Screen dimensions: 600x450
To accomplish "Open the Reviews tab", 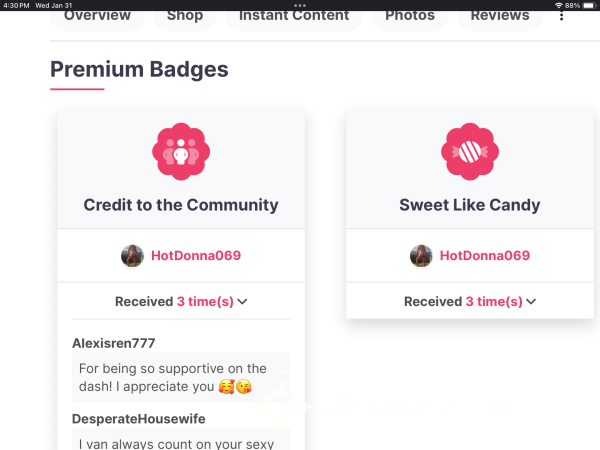I will [500, 16].
